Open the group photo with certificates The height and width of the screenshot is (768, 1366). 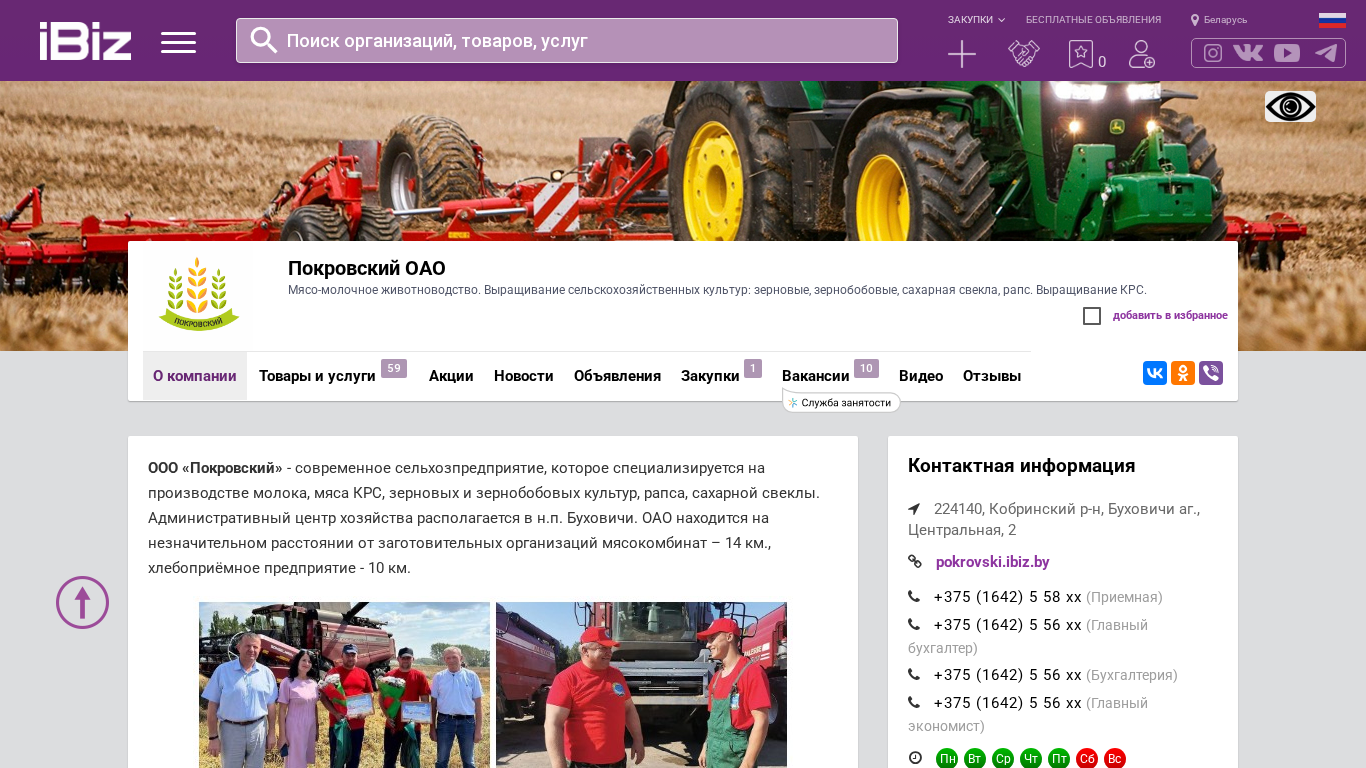coord(344,685)
